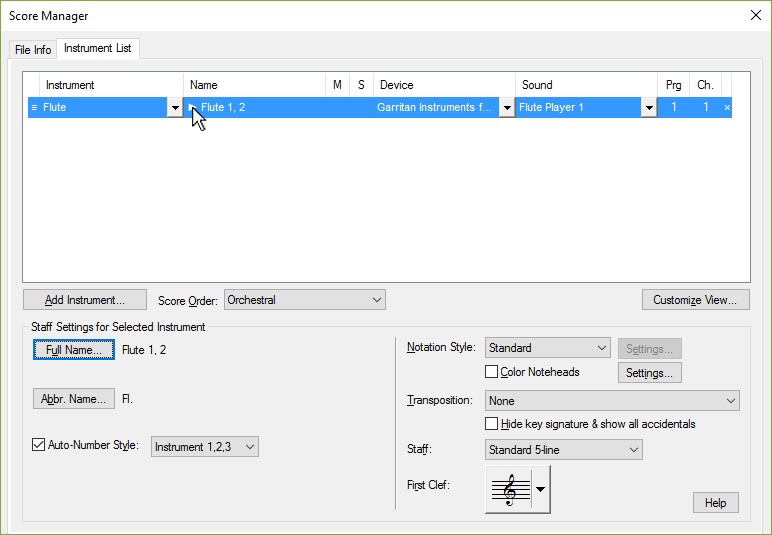
Task: Click the Name column header
Action: (x=255, y=85)
